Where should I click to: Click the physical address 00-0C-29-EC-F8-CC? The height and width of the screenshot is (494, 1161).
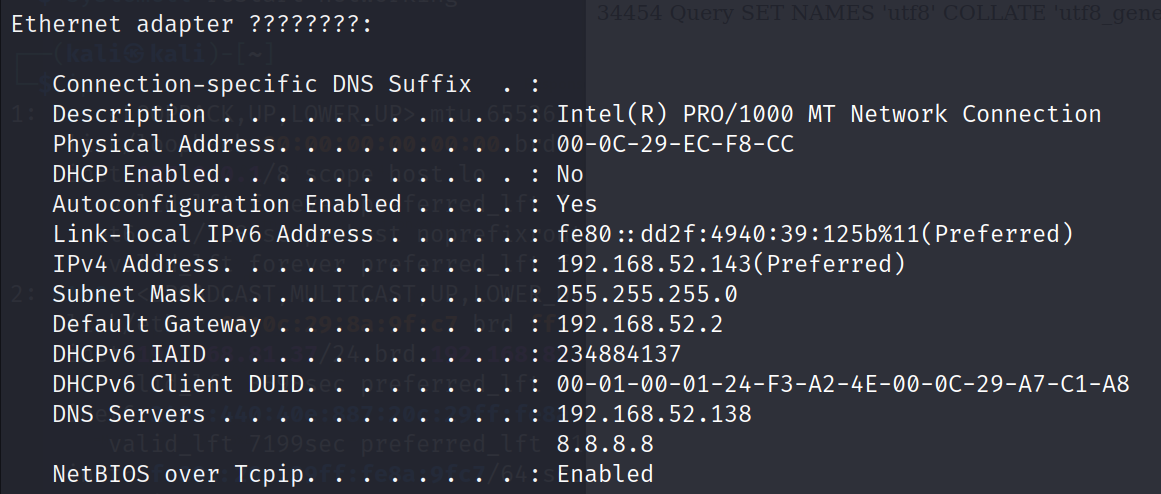[676, 144]
